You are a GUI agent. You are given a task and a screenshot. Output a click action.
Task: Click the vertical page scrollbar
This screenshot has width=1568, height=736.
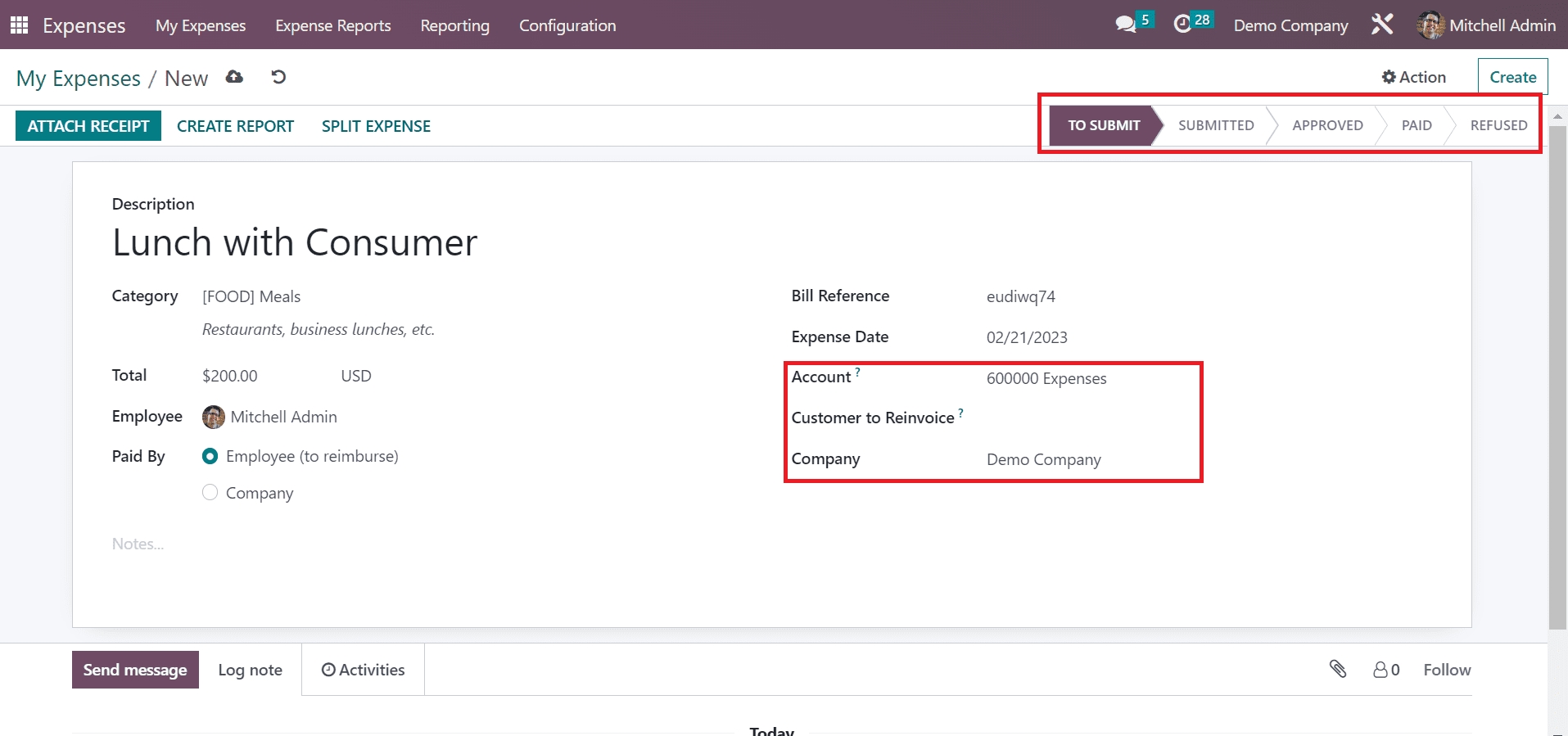[x=1557, y=377]
